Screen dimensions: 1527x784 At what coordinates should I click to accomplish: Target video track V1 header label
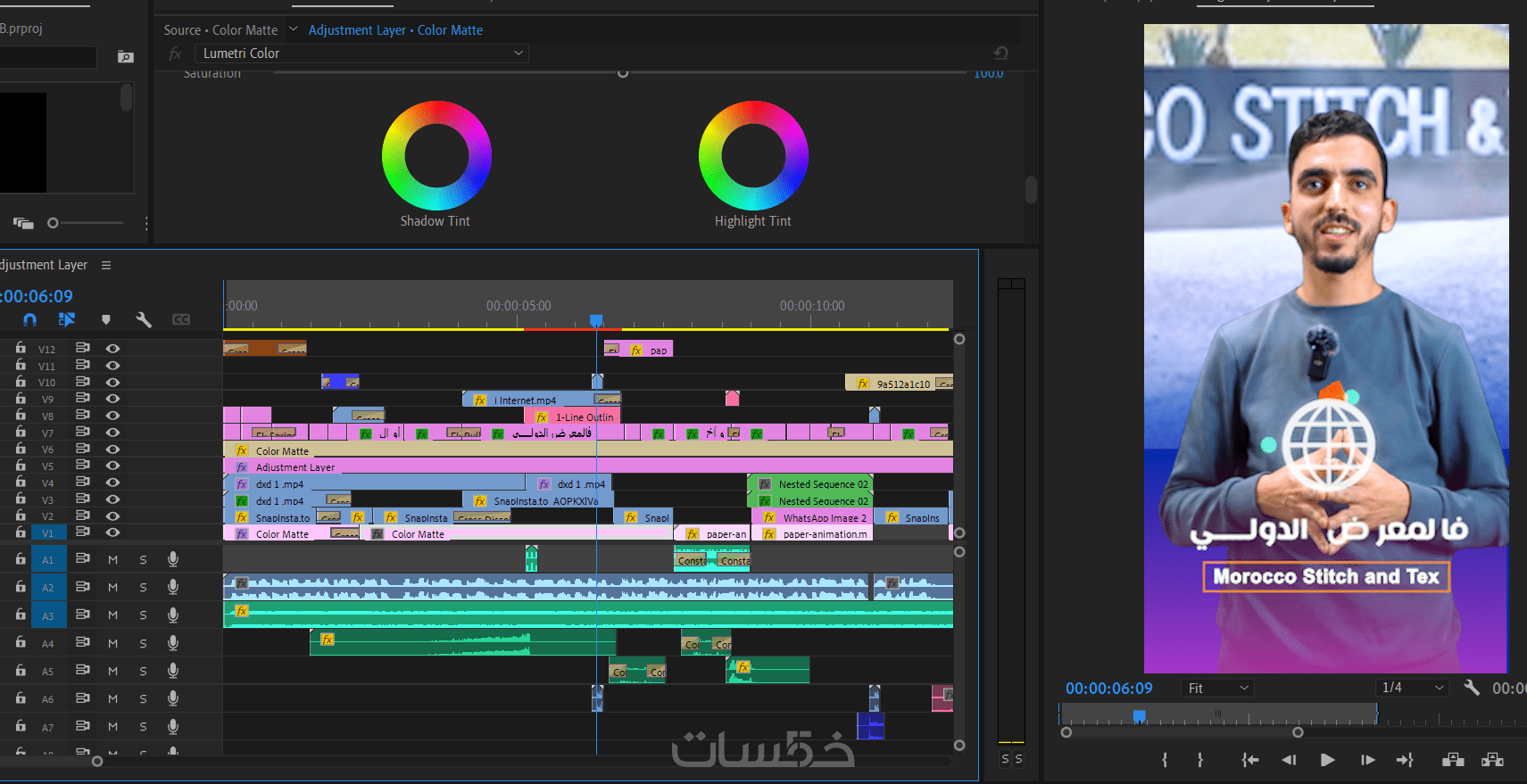pos(47,532)
